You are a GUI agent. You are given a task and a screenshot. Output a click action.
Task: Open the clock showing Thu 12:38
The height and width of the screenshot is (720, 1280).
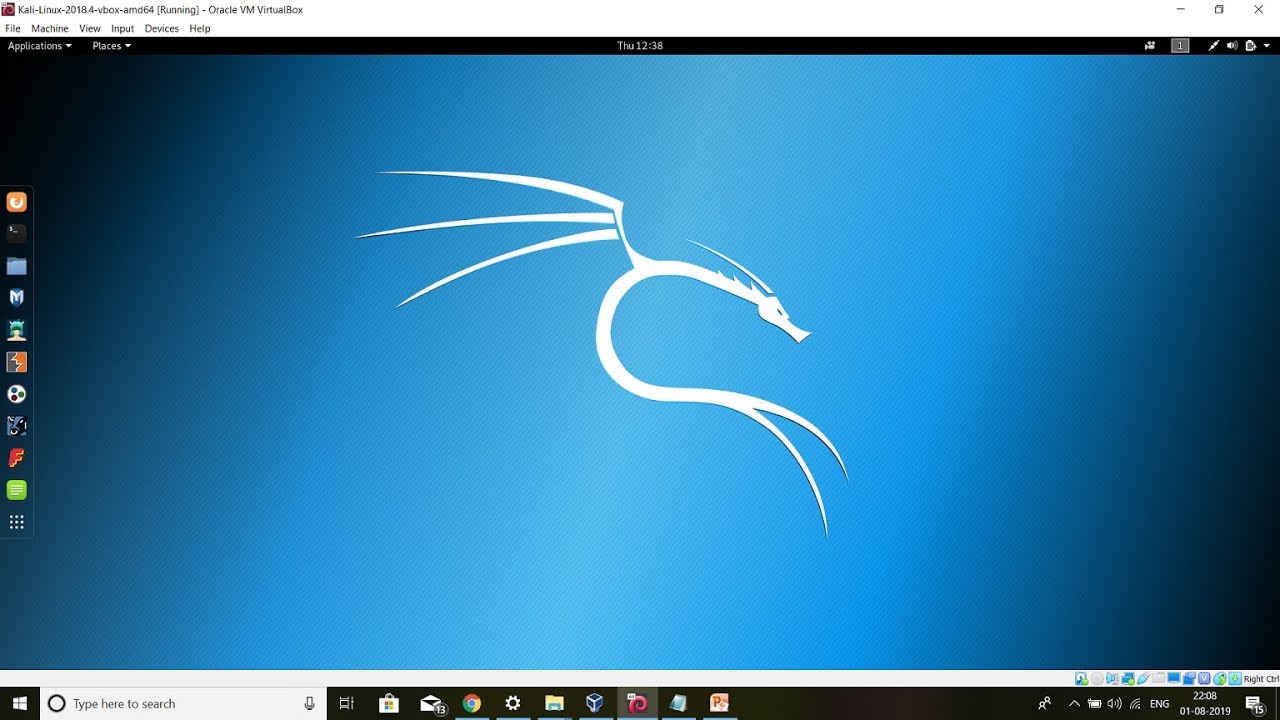pyautogui.click(x=640, y=46)
